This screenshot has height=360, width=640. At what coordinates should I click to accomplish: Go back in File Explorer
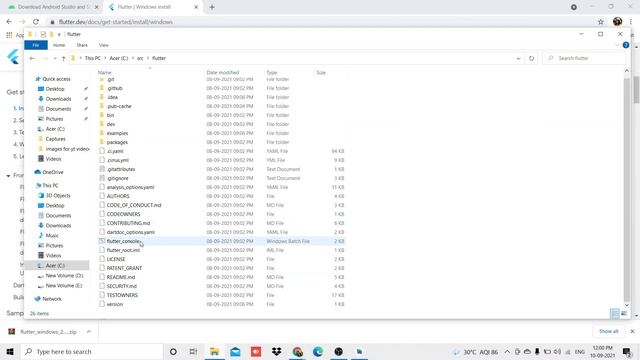pyautogui.click(x=32, y=58)
